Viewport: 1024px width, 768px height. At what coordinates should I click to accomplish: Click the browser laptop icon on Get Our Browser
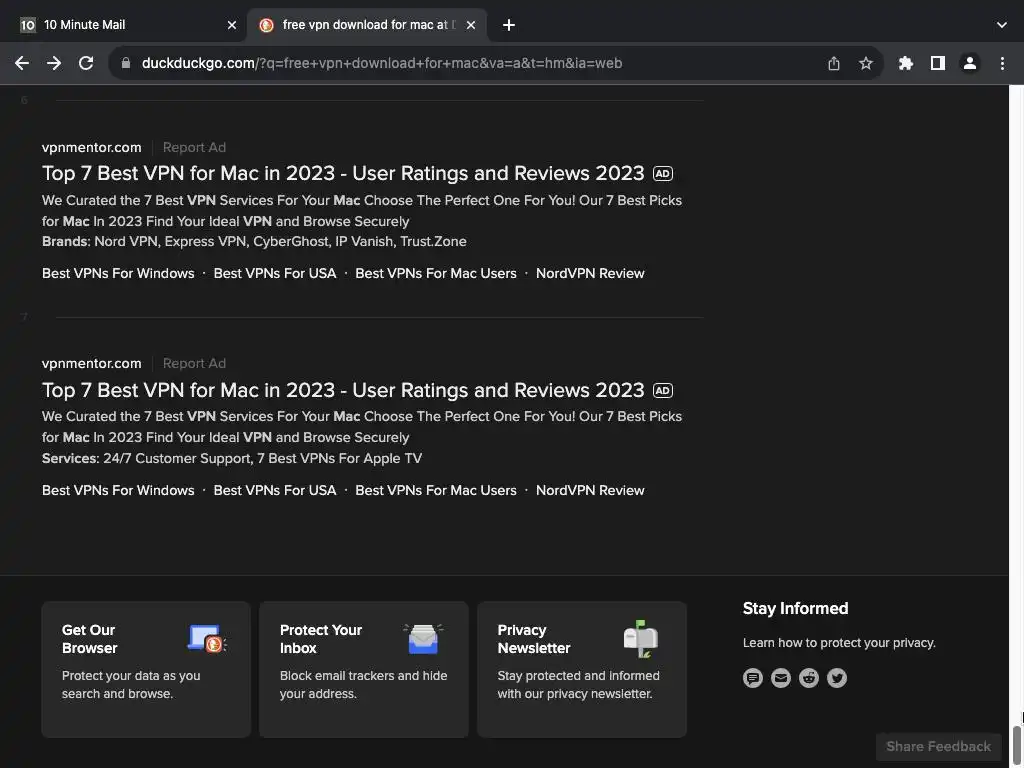[207, 639]
